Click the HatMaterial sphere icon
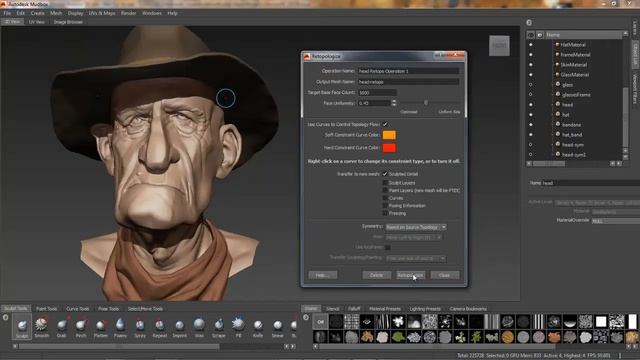The width and height of the screenshot is (640, 360). 557,44
